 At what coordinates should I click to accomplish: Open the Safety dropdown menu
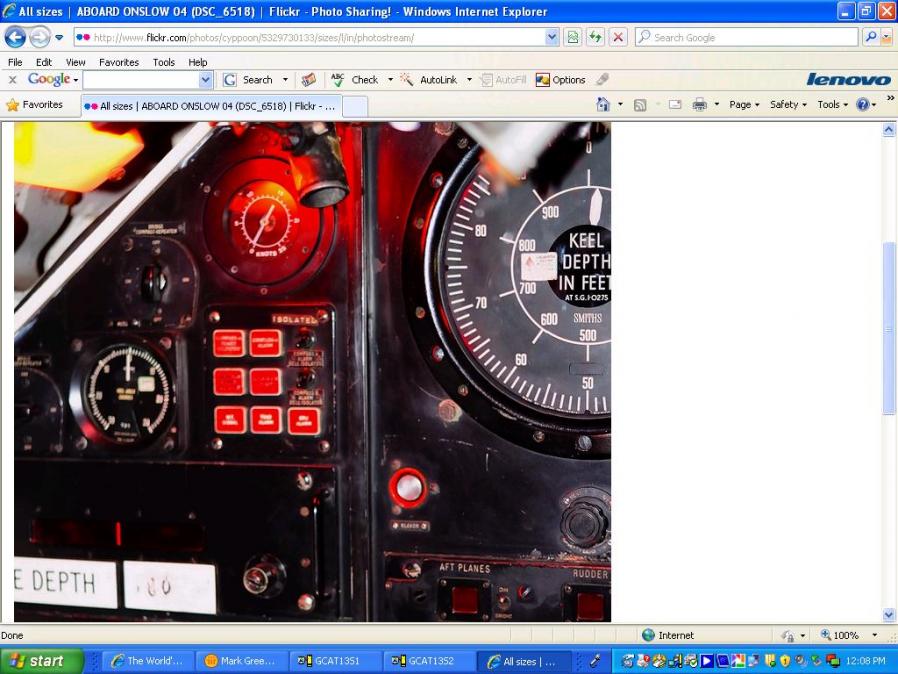click(x=788, y=105)
